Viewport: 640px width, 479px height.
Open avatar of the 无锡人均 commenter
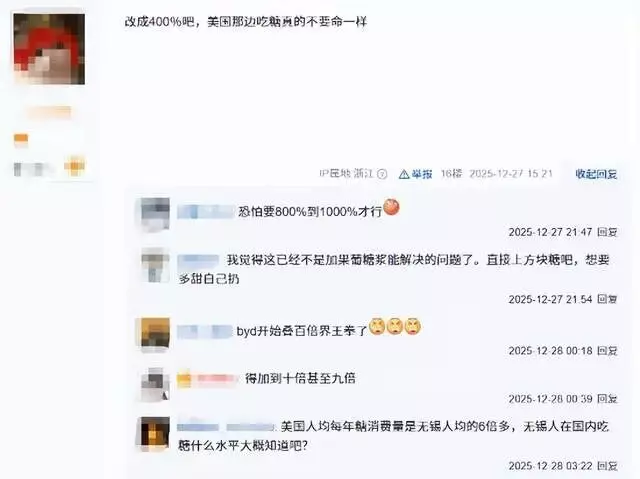[155, 433]
